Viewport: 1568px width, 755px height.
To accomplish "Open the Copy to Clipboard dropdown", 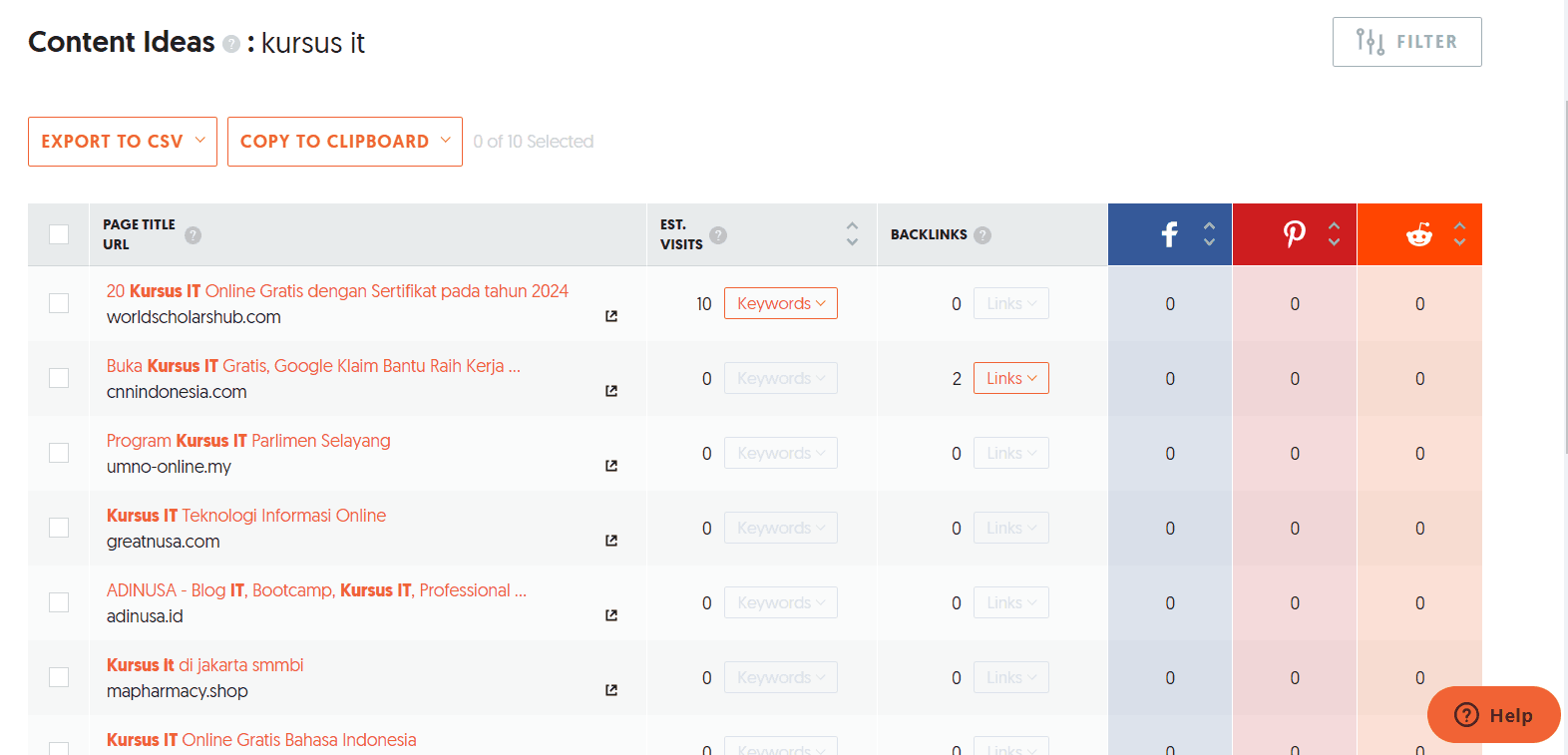I will tap(344, 142).
